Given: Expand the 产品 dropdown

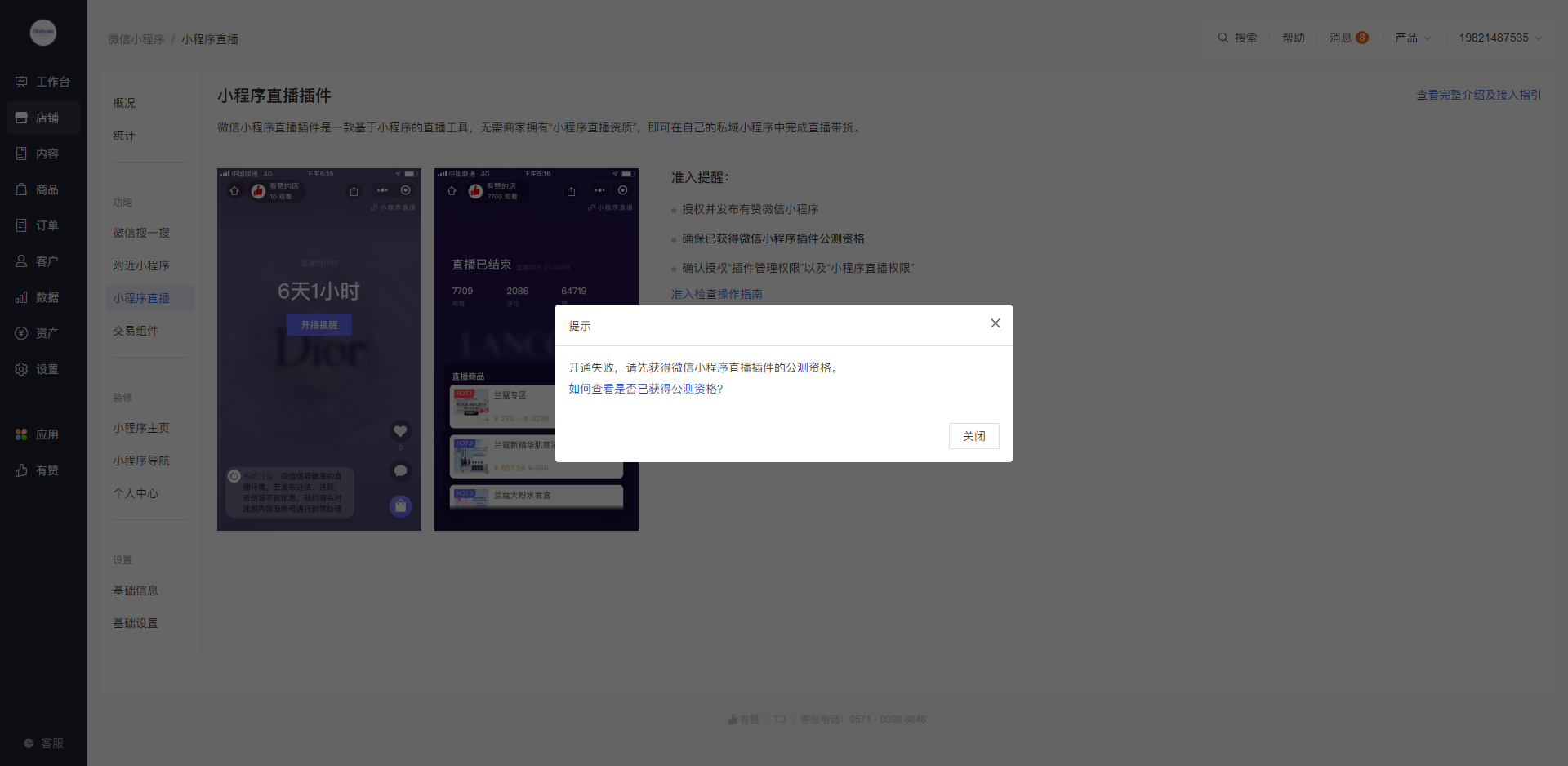Looking at the screenshot, I should point(1413,38).
